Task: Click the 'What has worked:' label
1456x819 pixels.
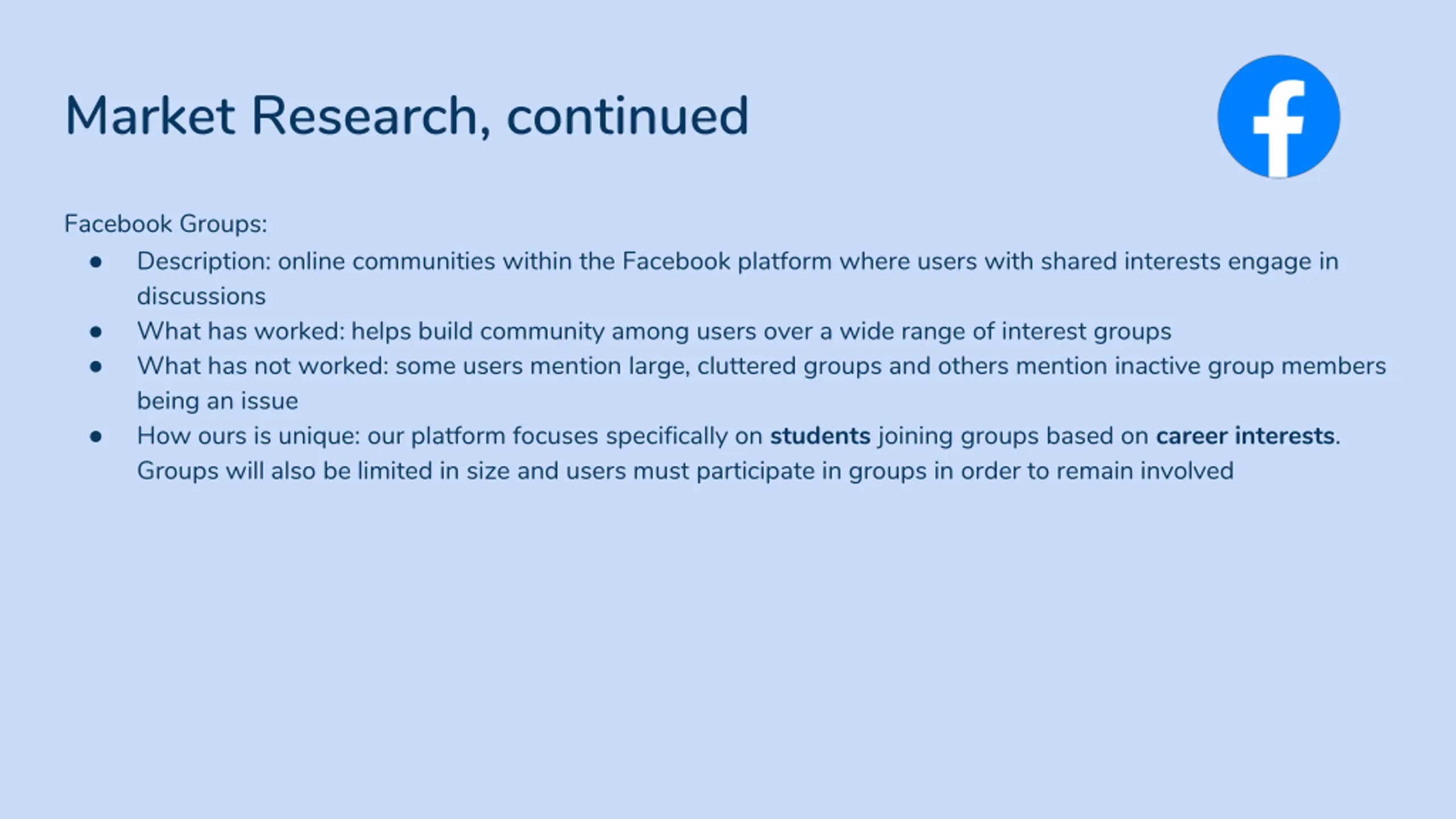Action: pos(241,331)
